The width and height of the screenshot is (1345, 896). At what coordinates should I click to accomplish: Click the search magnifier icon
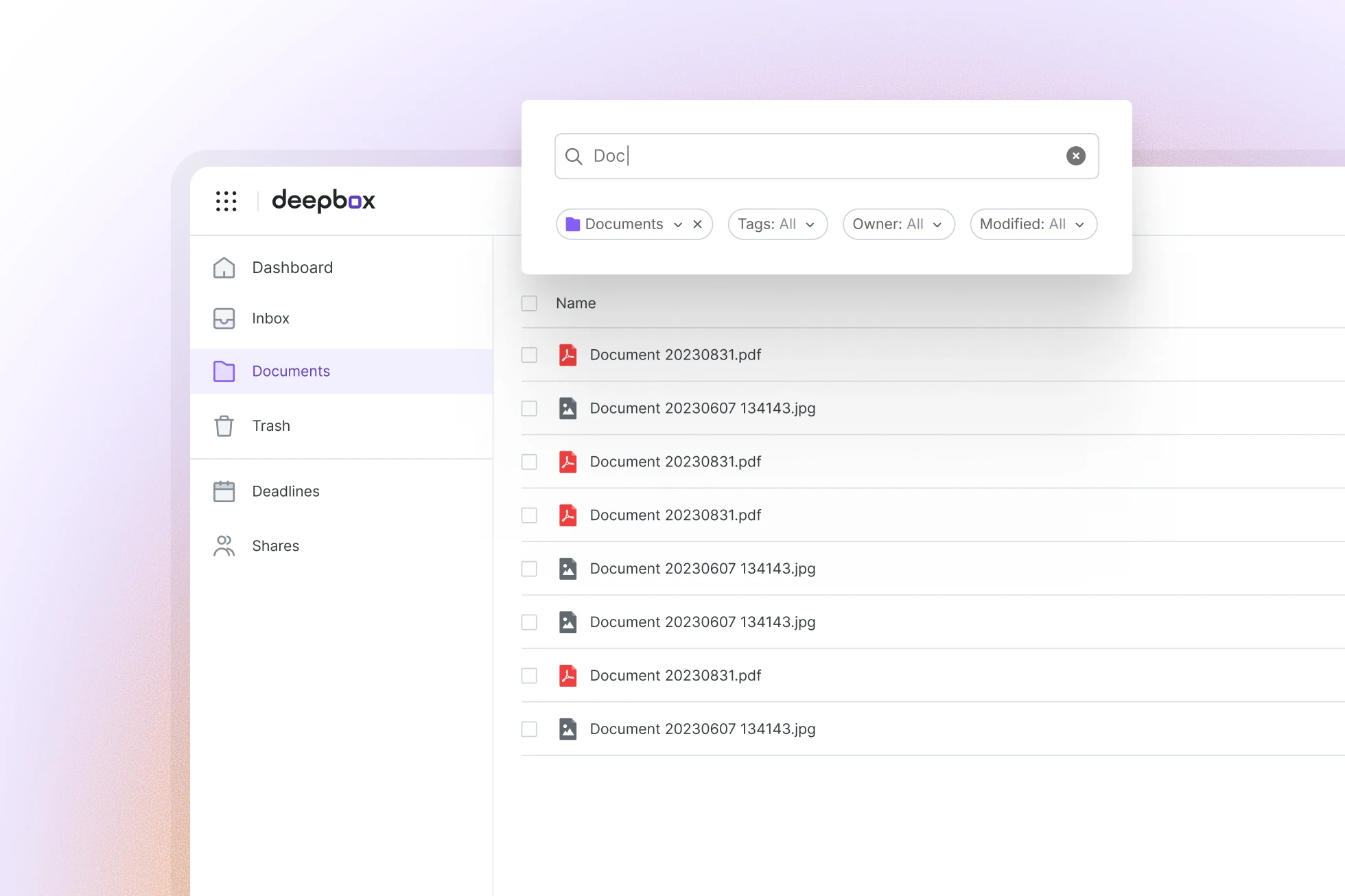pos(574,156)
